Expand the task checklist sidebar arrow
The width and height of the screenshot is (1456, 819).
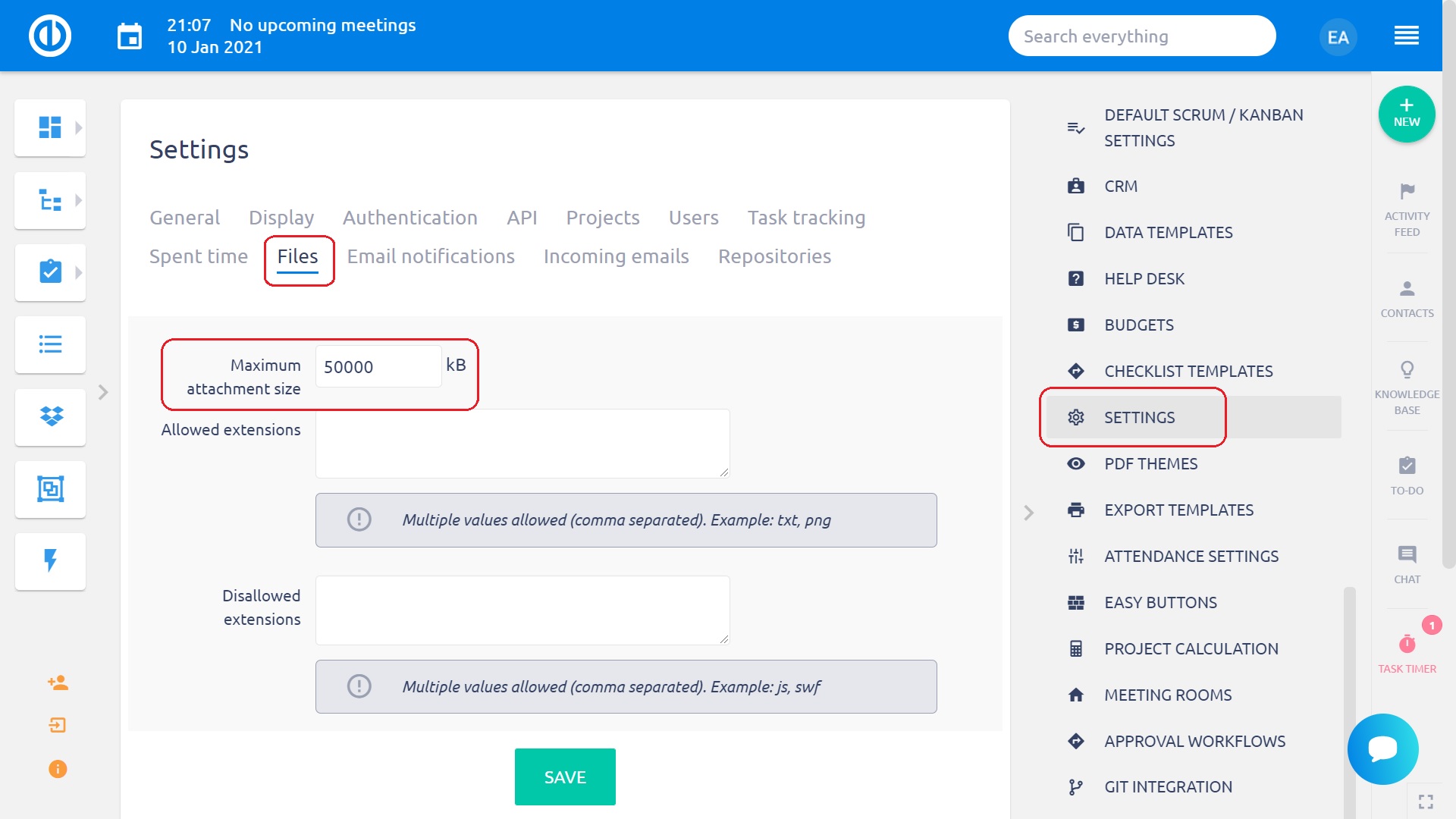78,273
